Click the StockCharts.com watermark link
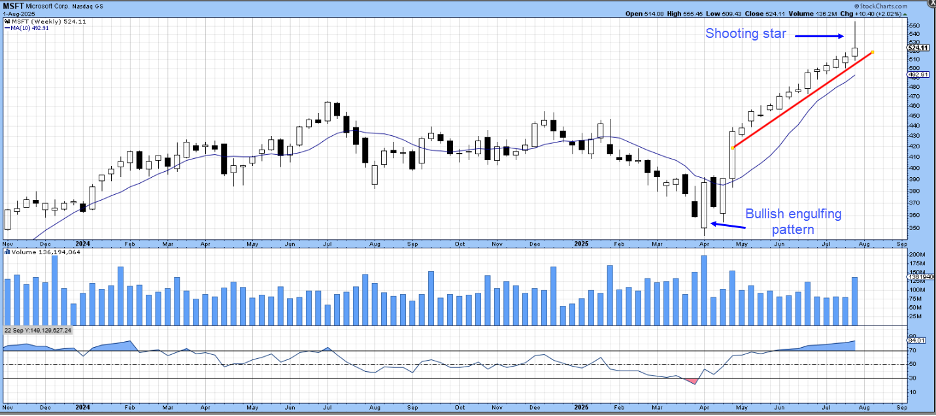The width and height of the screenshot is (936, 416). 899,7
